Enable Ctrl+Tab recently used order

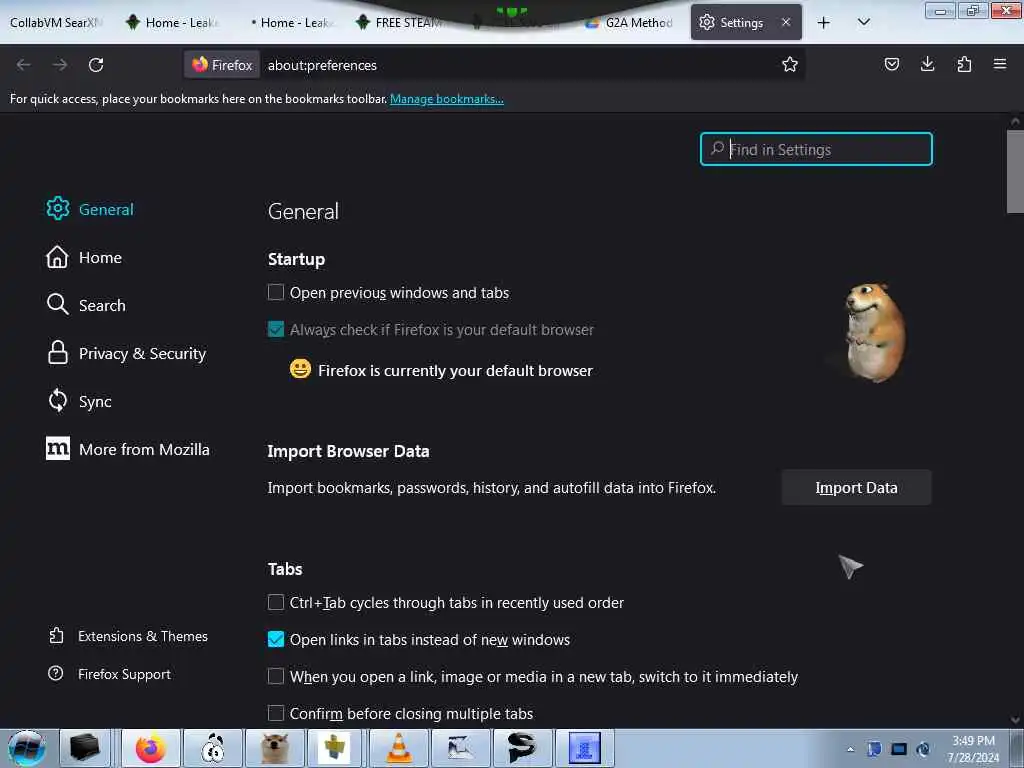(276, 602)
